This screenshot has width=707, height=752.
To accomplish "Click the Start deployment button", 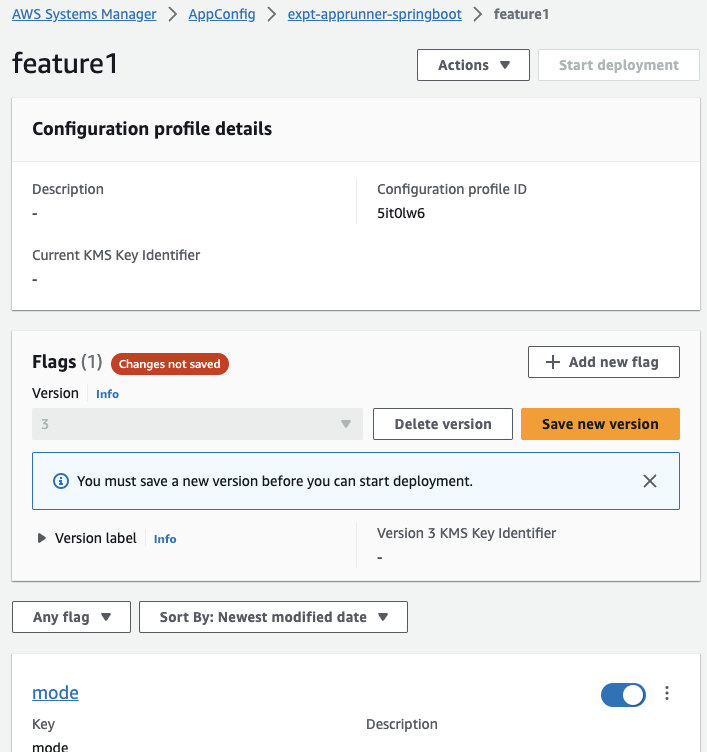I will point(619,65).
